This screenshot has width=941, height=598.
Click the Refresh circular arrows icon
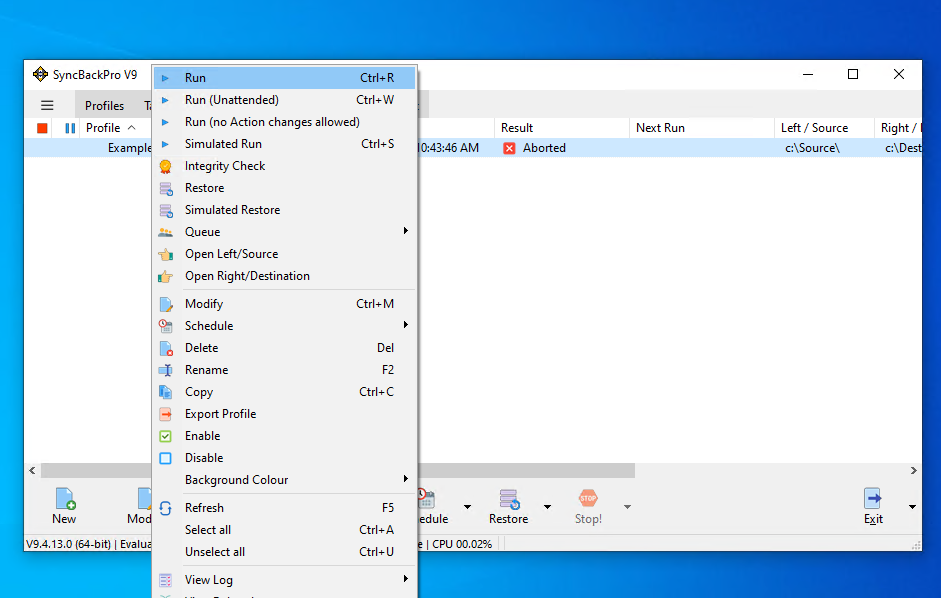click(166, 509)
